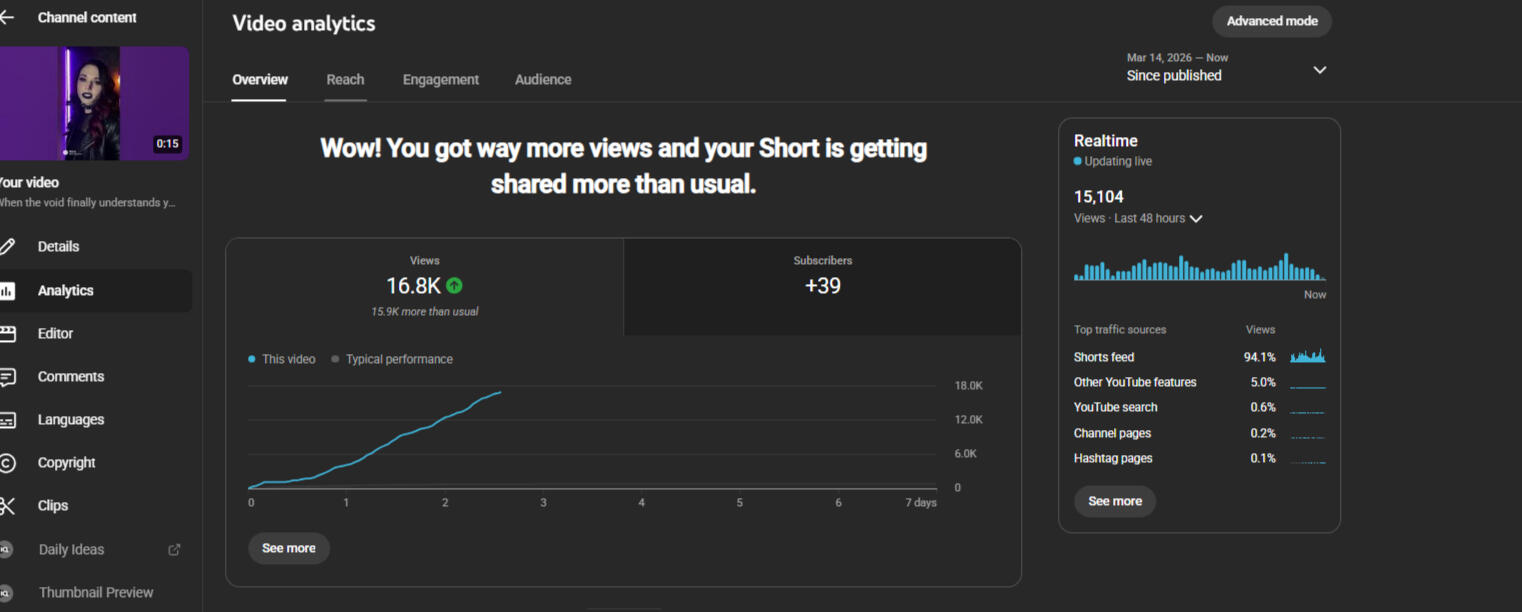Image resolution: width=1522 pixels, height=612 pixels.
Task: Click the Copyright circle icon
Action: pos(7,463)
